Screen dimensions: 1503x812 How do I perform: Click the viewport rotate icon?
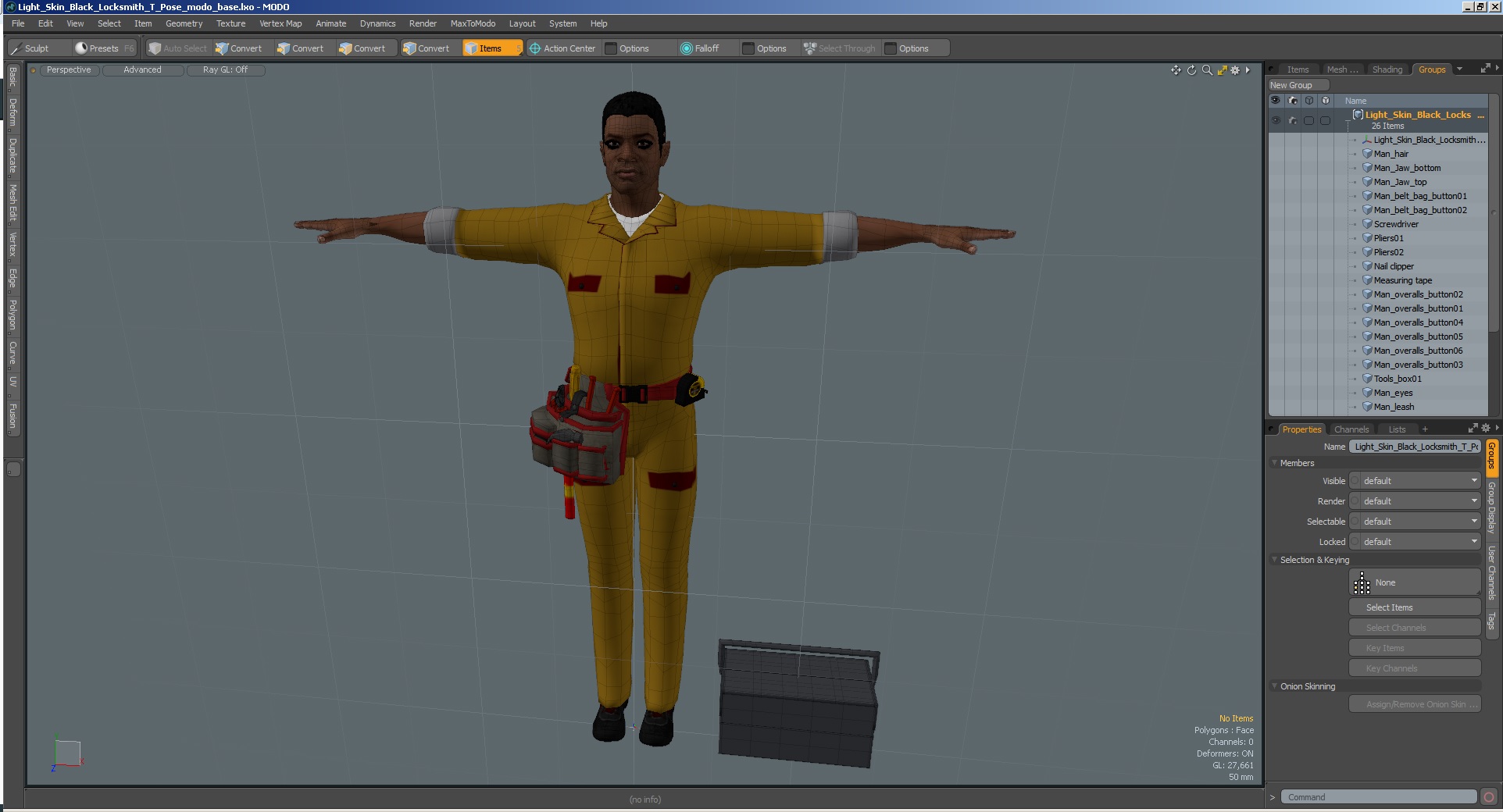1191,70
